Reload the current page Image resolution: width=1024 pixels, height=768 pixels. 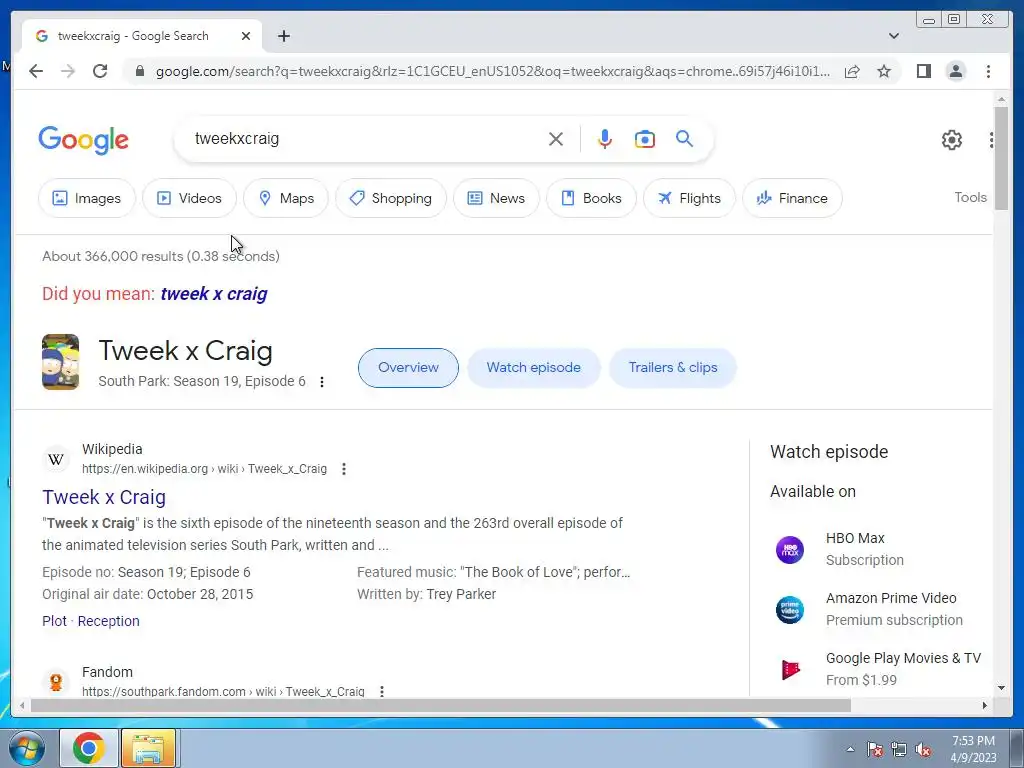[100, 71]
